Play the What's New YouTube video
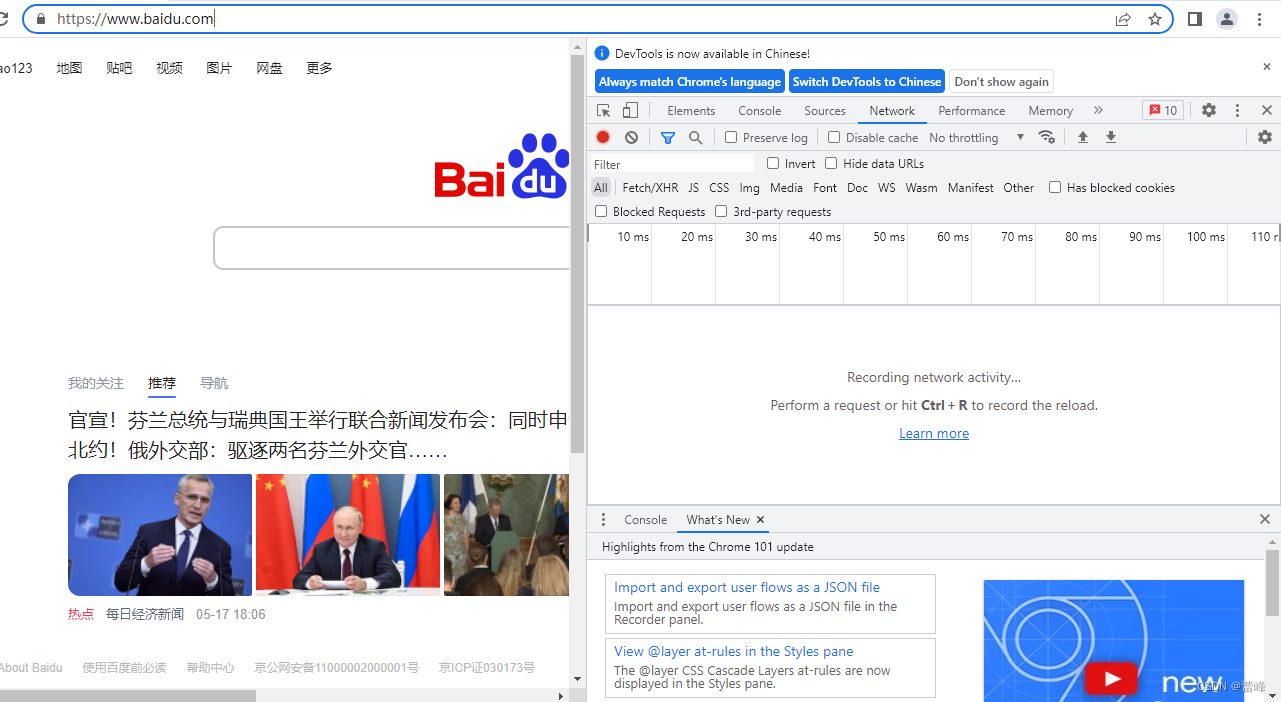This screenshot has height=702, width=1281. coord(1111,679)
